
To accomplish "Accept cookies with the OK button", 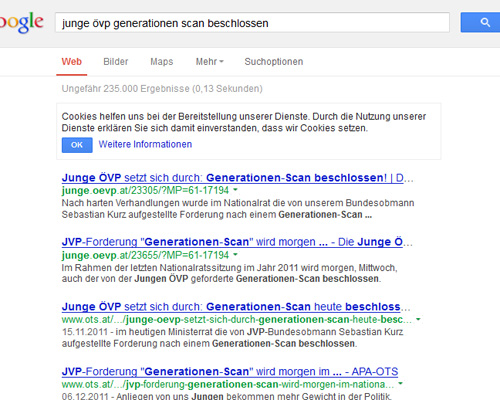I will (77, 145).
